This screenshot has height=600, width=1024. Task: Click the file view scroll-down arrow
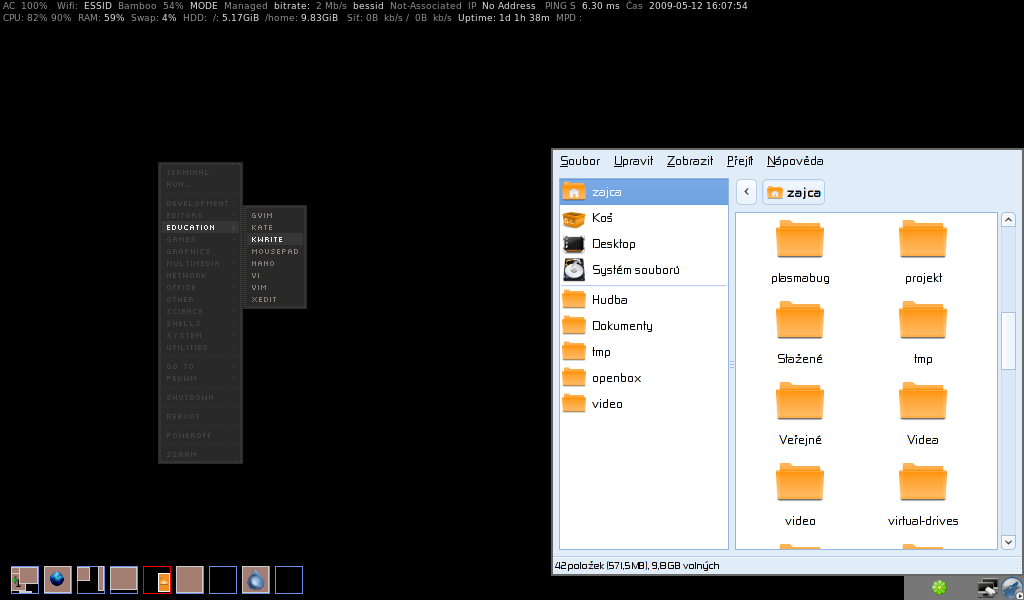point(1008,542)
